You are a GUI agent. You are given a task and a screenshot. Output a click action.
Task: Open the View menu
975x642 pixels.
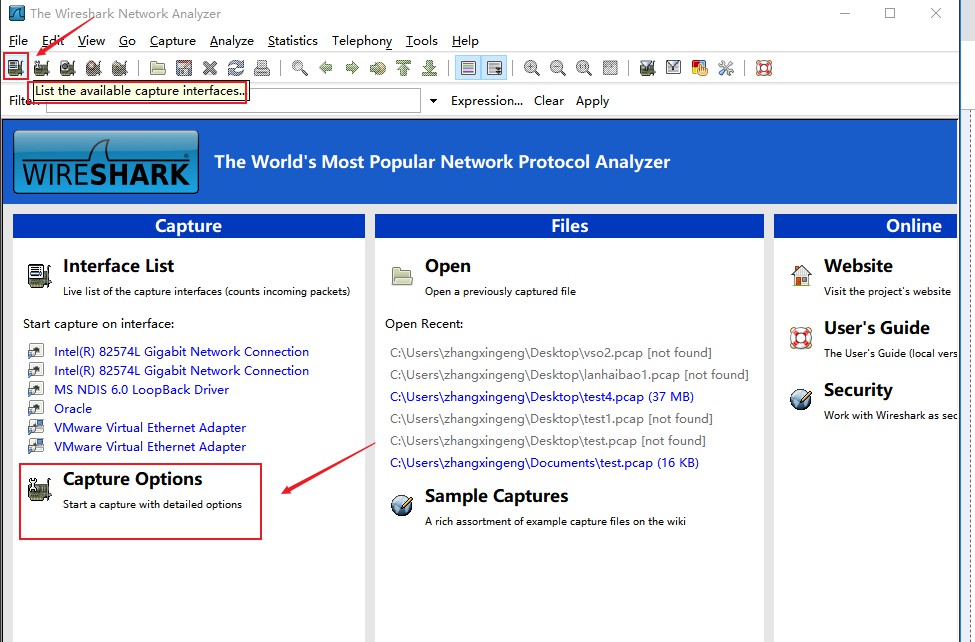click(91, 41)
